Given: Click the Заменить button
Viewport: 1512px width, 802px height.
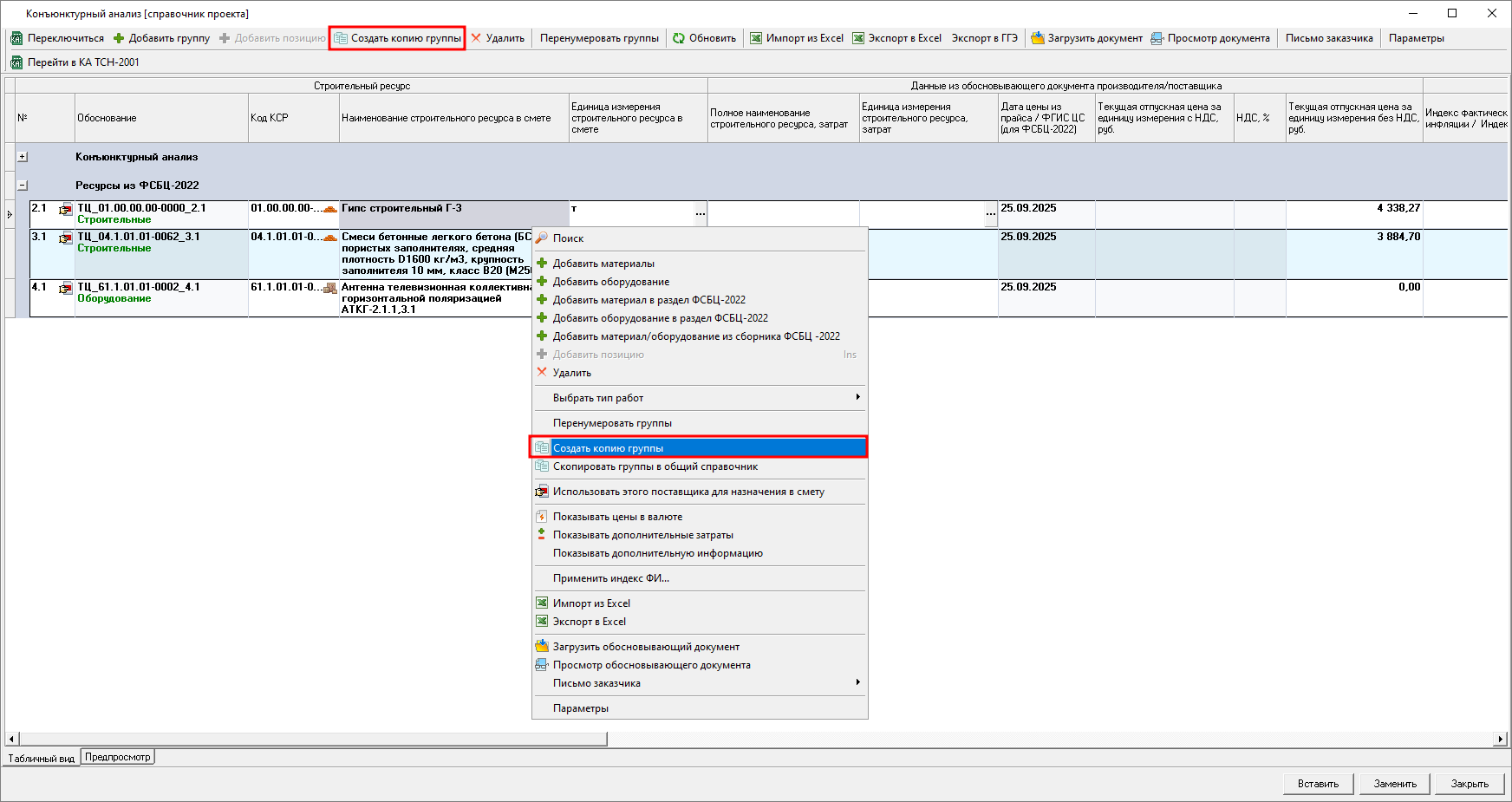Looking at the screenshot, I should click(1395, 783).
